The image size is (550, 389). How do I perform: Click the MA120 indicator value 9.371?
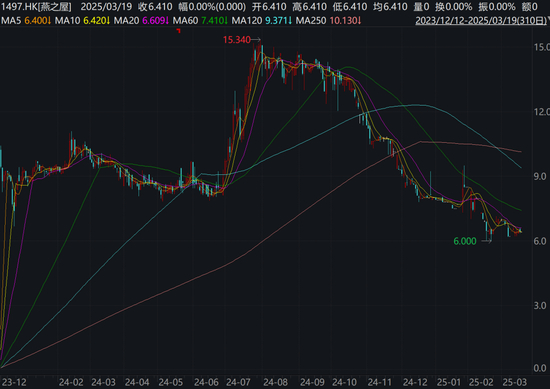[279, 21]
